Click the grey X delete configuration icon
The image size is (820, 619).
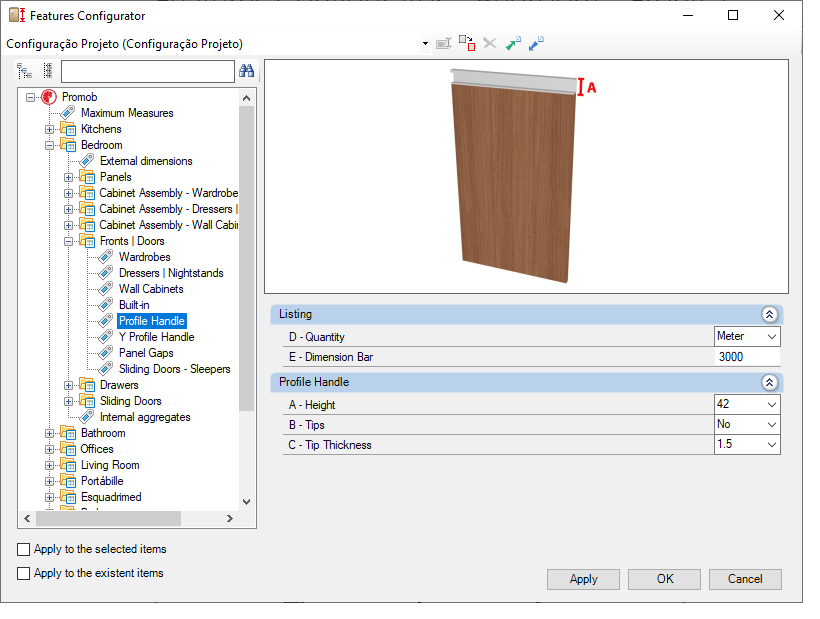tap(490, 43)
